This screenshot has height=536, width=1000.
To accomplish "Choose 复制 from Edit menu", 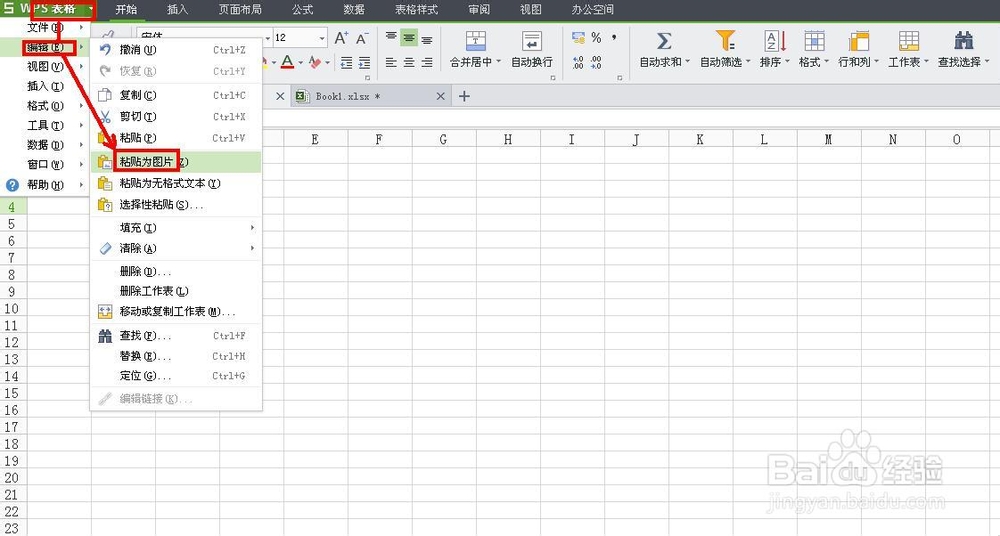I will point(176,95).
